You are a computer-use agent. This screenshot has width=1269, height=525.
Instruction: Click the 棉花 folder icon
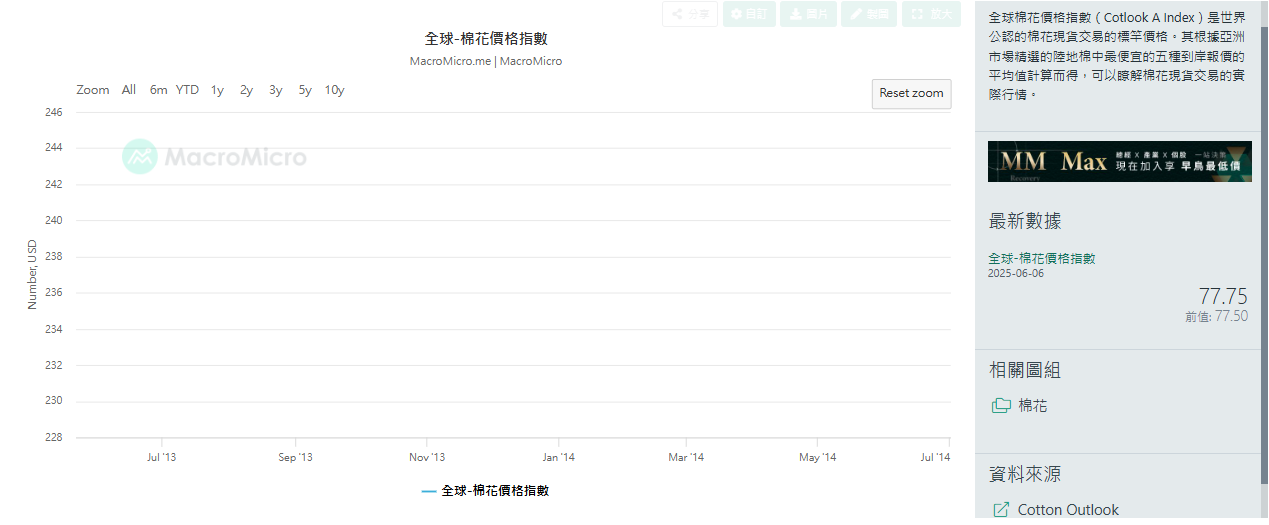[1000, 406]
